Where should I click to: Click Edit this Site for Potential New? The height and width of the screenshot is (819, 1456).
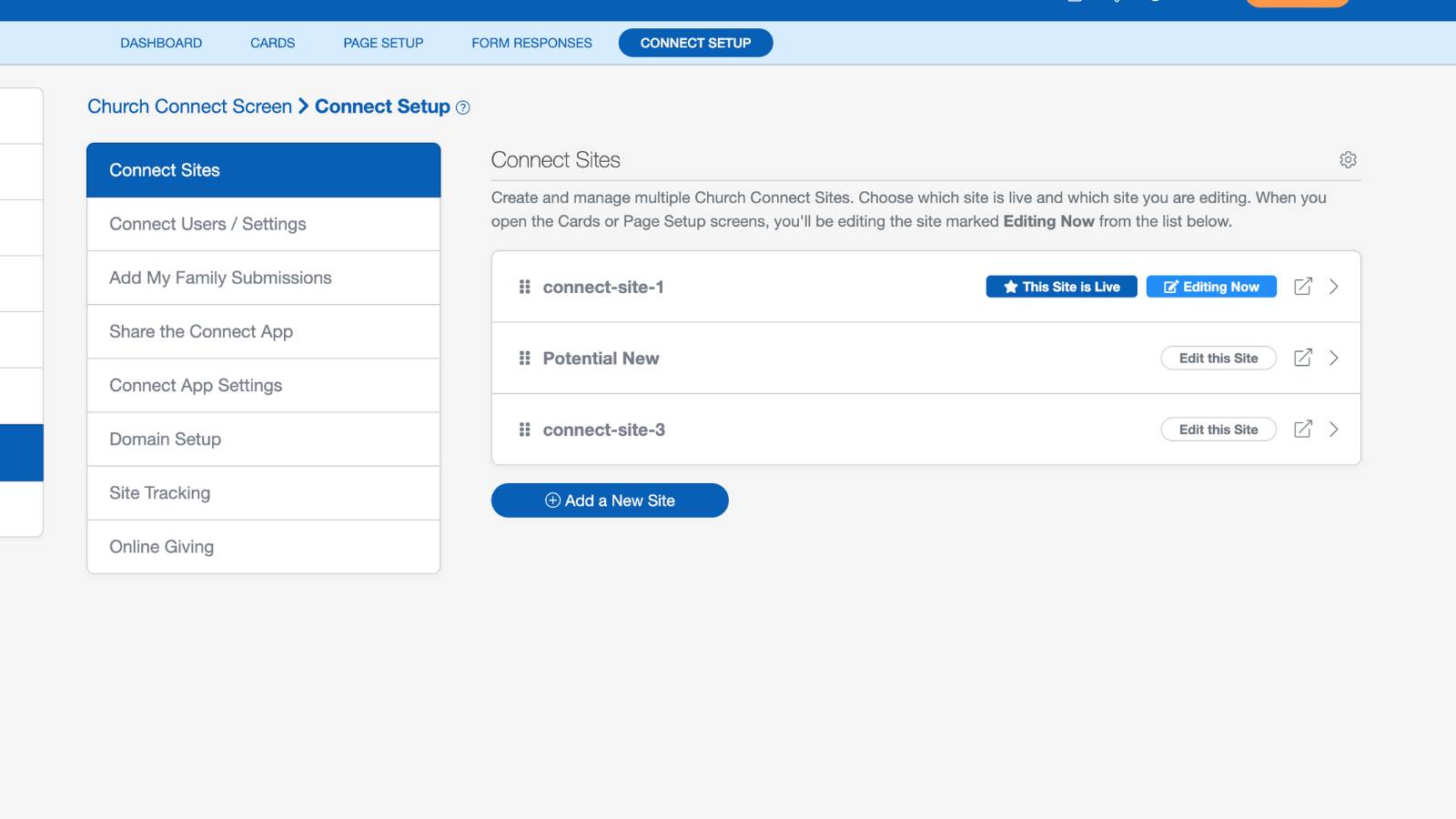pyautogui.click(x=1218, y=358)
